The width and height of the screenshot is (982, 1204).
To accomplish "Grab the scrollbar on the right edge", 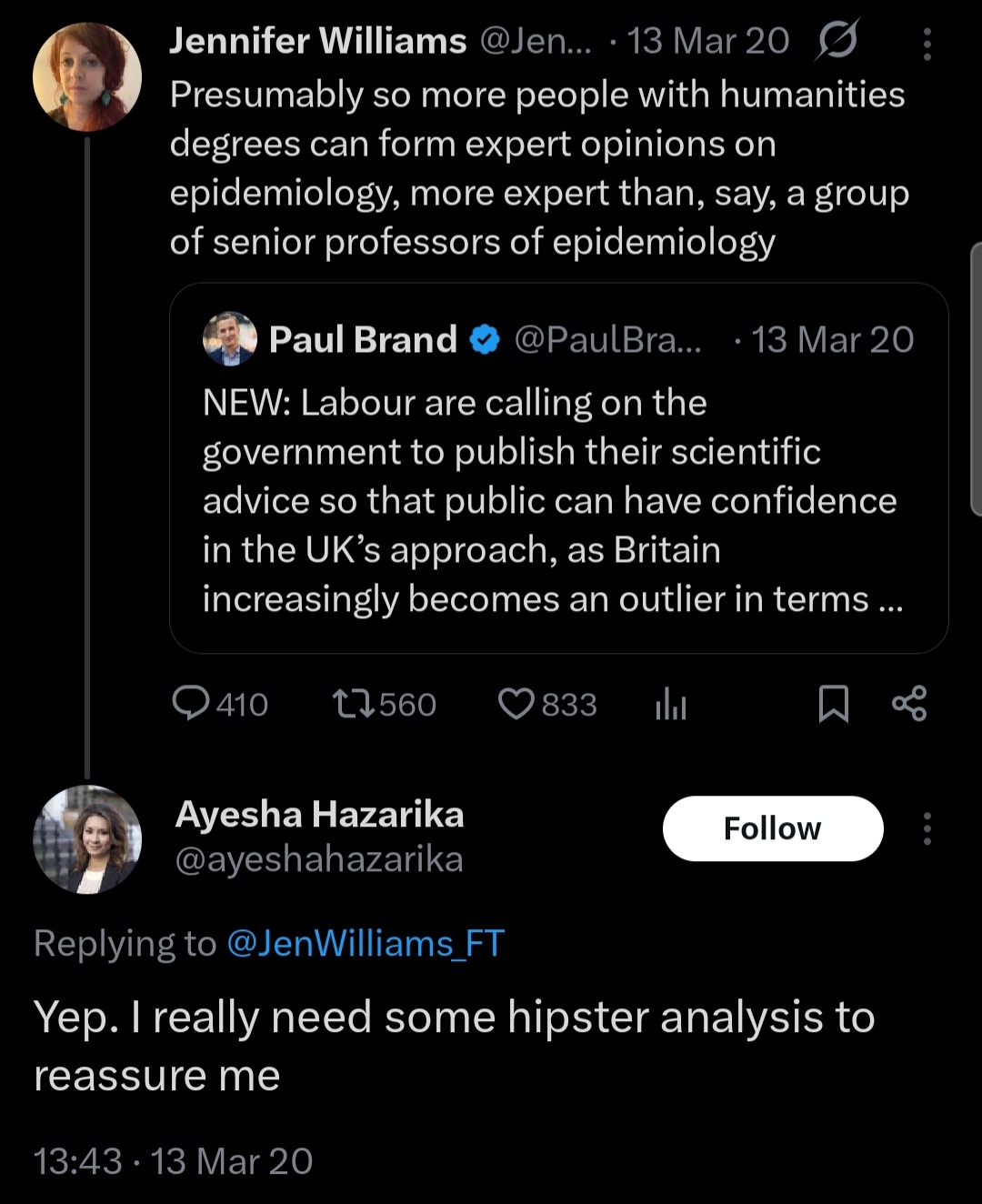I will tap(977, 380).
